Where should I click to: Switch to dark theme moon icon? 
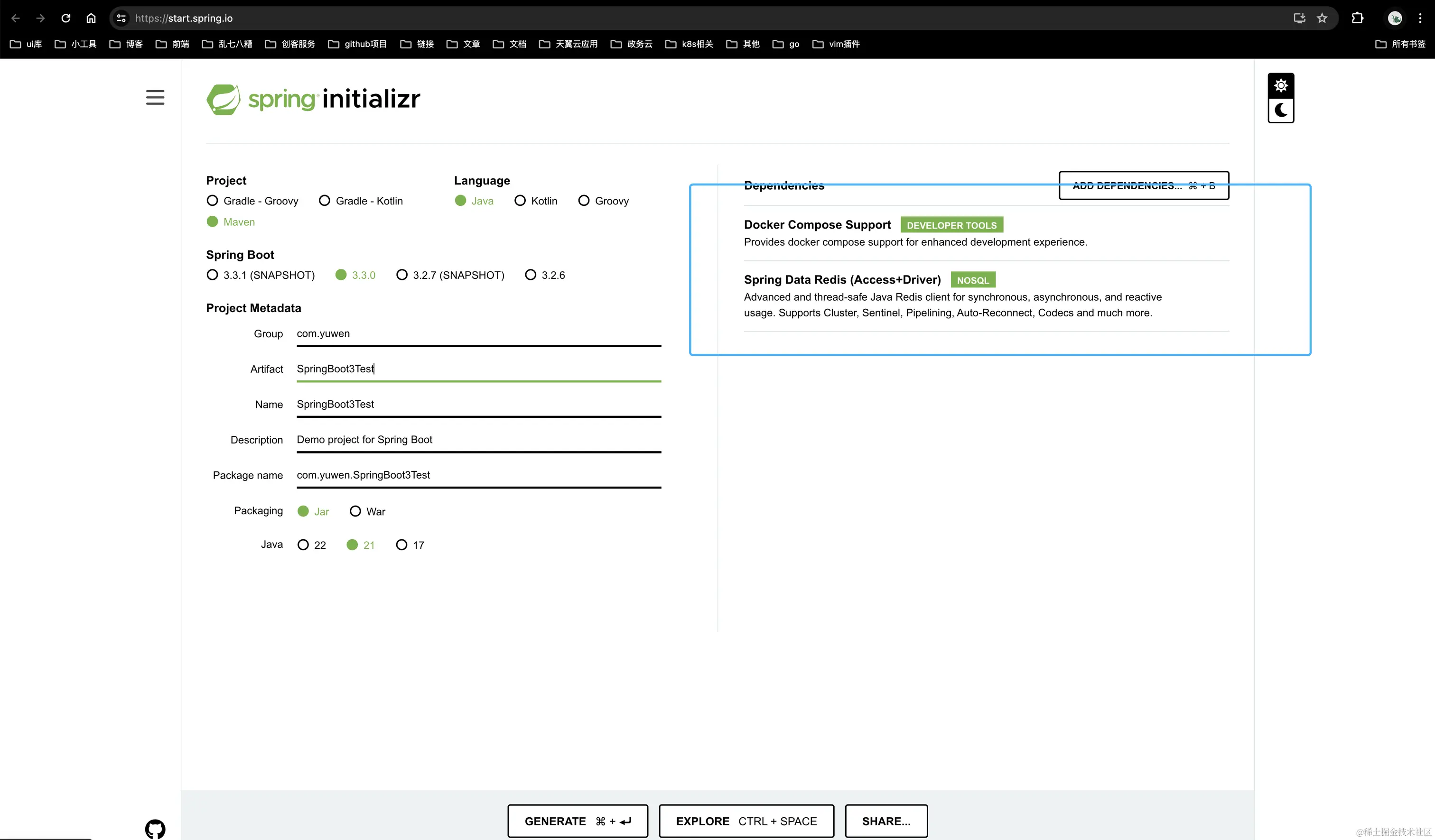[x=1281, y=111]
